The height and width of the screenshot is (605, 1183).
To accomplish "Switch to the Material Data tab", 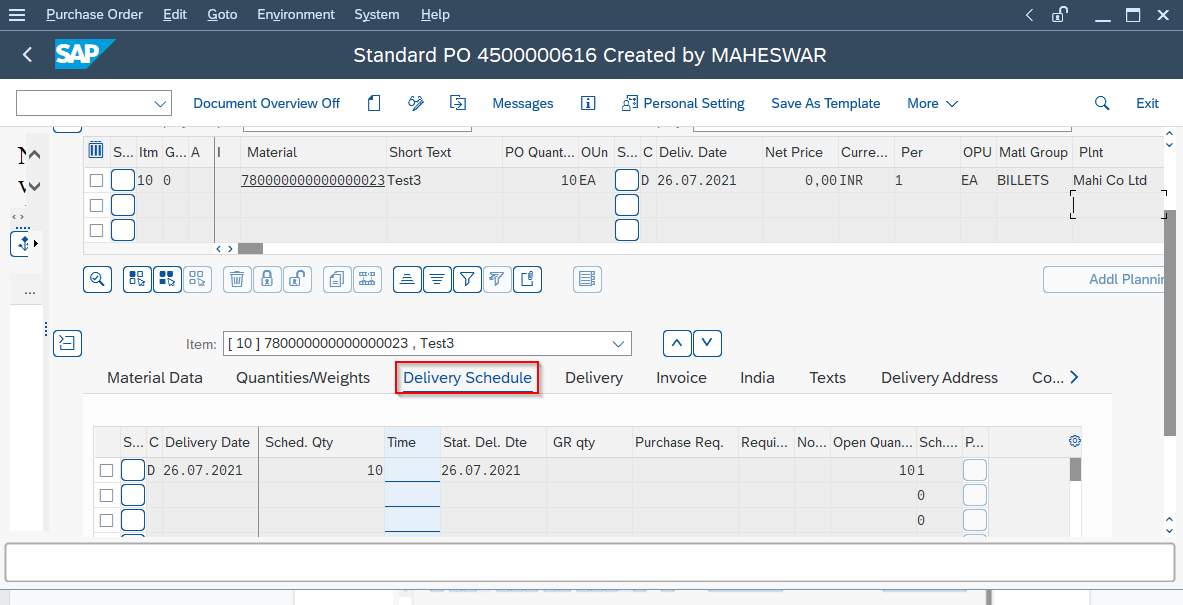I will pyautogui.click(x=155, y=378).
